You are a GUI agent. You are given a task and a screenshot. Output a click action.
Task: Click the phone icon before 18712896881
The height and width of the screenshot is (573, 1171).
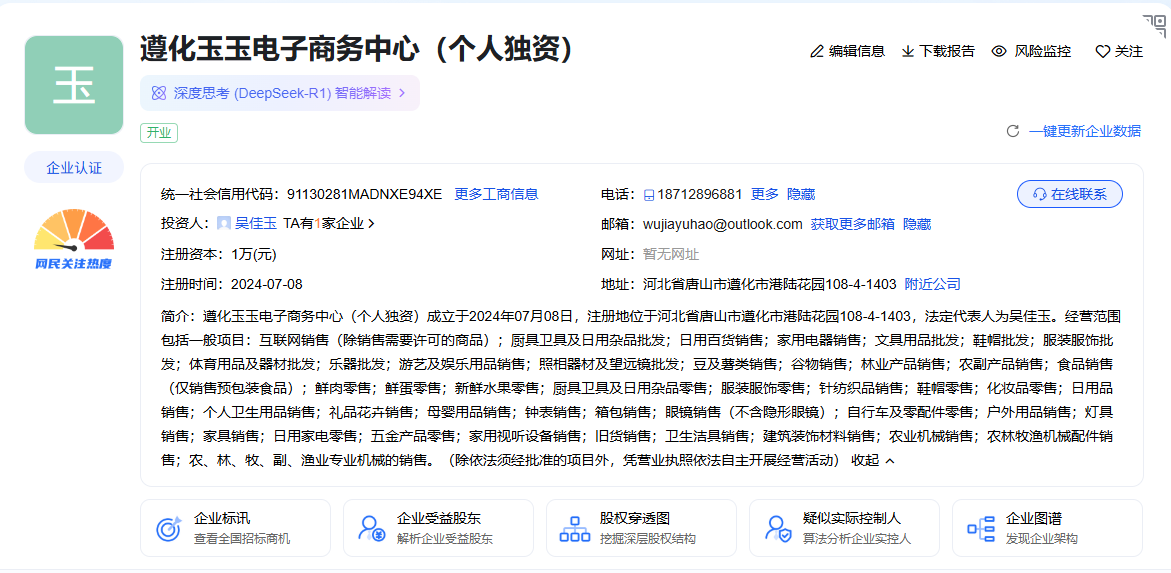tap(648, 195)
